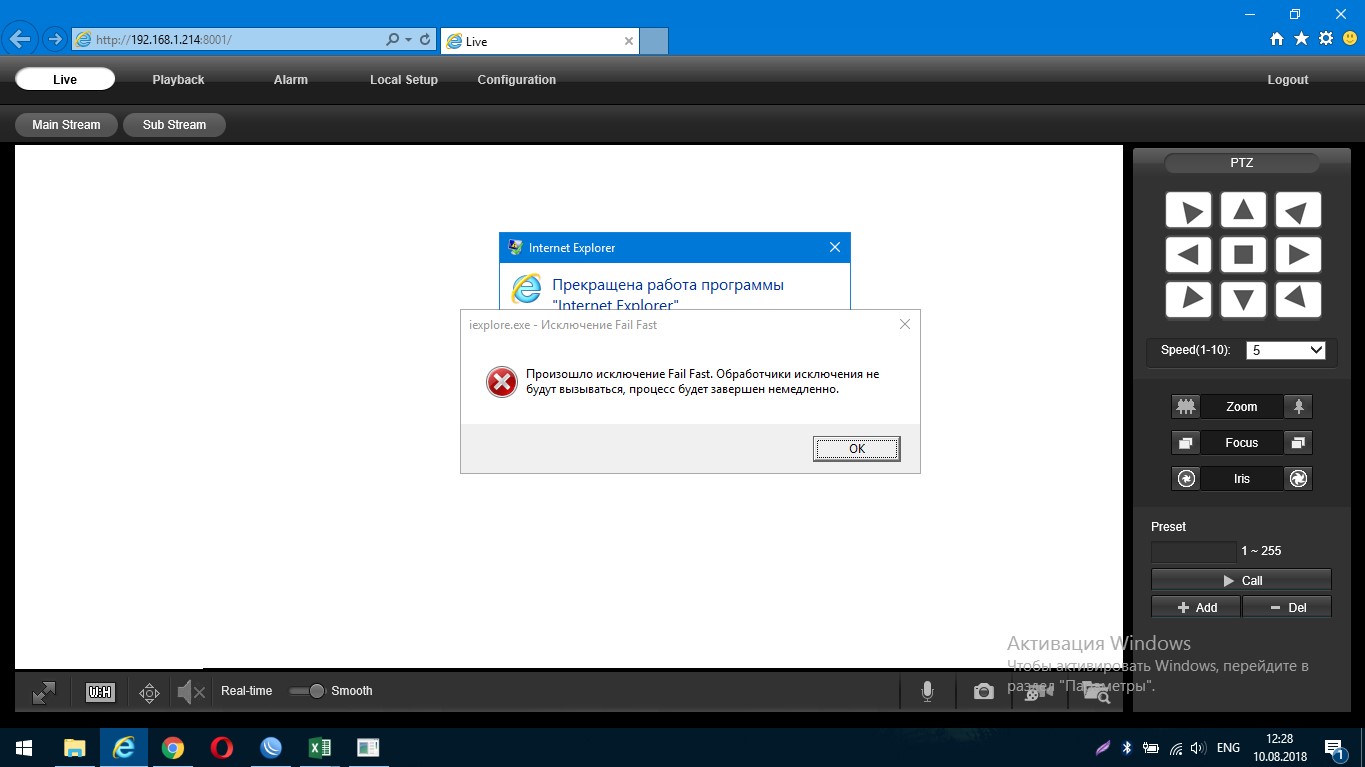Unmute the speaker audio icon
Image resolution: width=1365 pixels, height=767 pixels.
point(191,692)
